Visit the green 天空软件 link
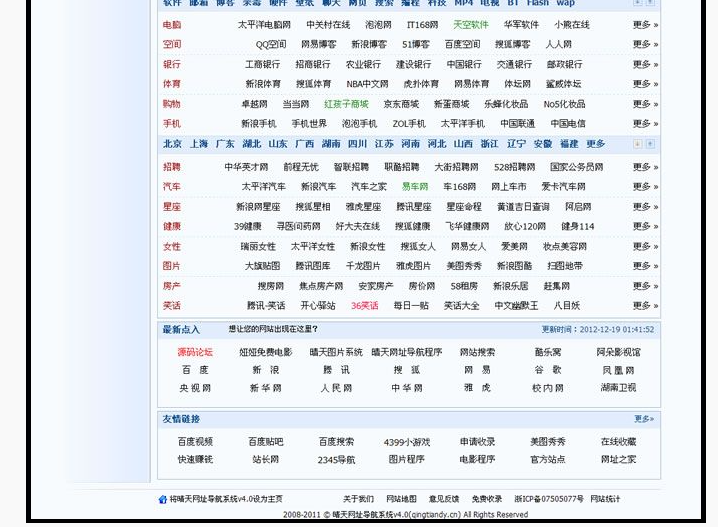The image size is (723, 527). click(470, 25)
